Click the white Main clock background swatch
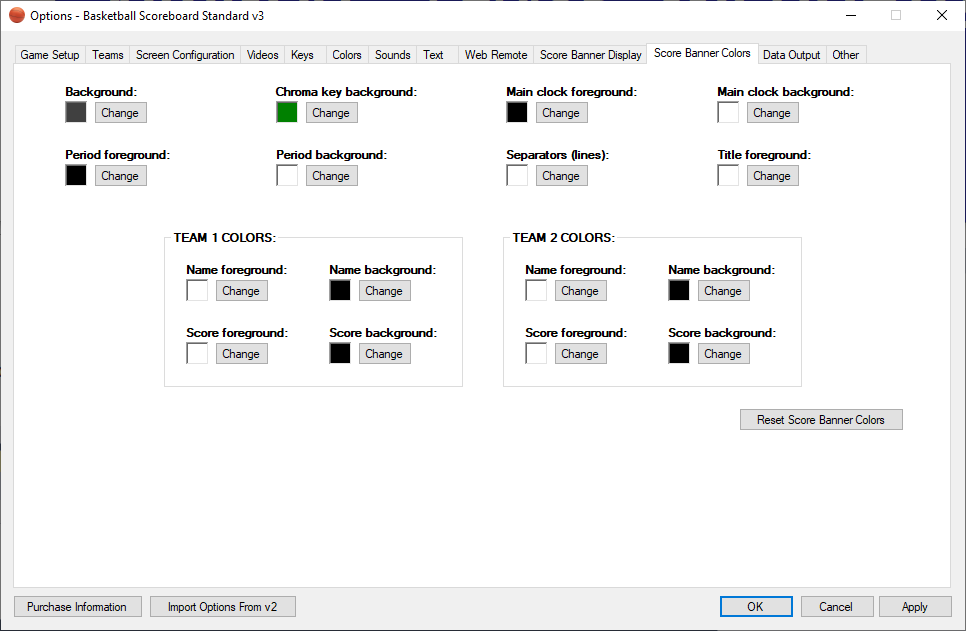966x631 pixels. click(728, 113)
